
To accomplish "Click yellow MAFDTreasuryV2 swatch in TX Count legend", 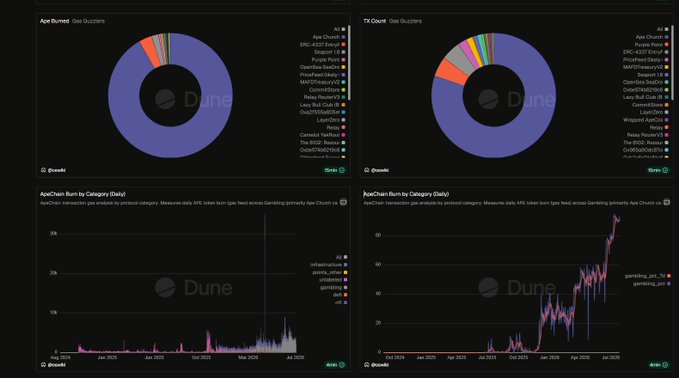I will tap(667, 67).
